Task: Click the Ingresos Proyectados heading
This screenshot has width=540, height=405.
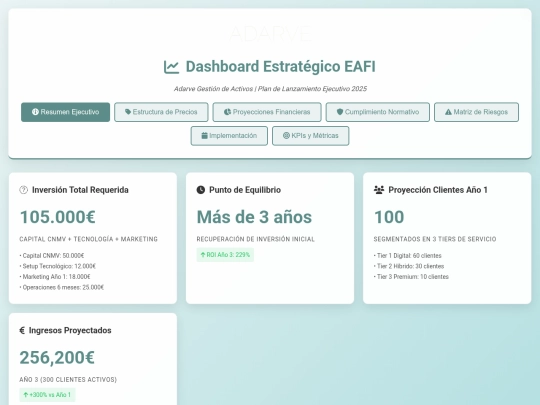Action: point(70,331)
